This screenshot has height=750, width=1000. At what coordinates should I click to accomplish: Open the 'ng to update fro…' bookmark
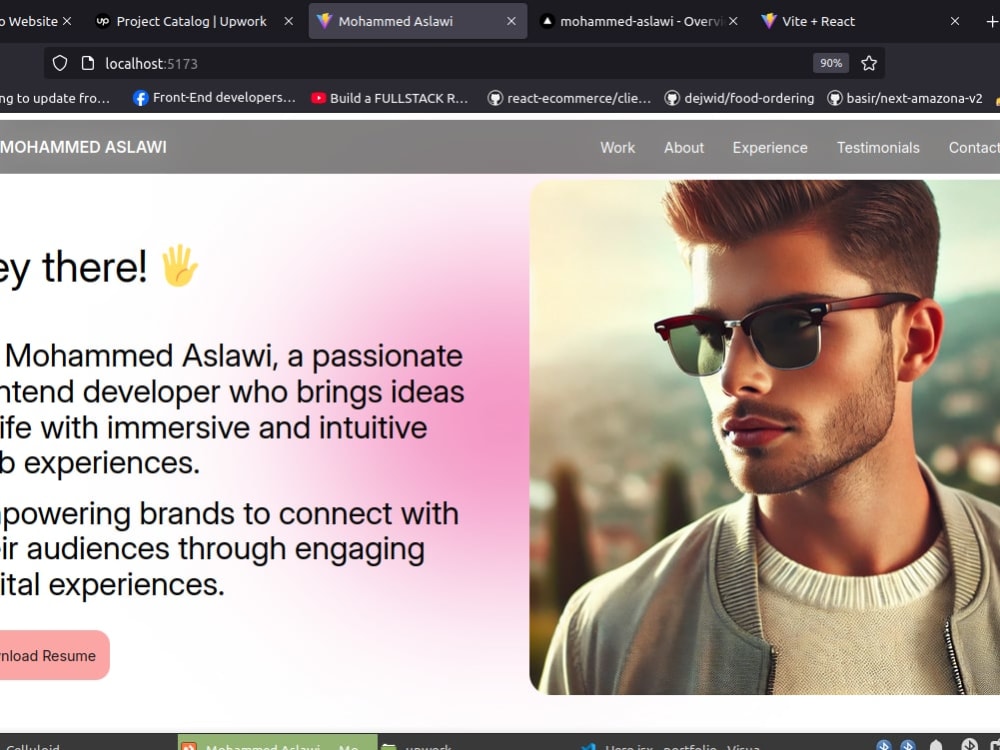tap(55, 98)
